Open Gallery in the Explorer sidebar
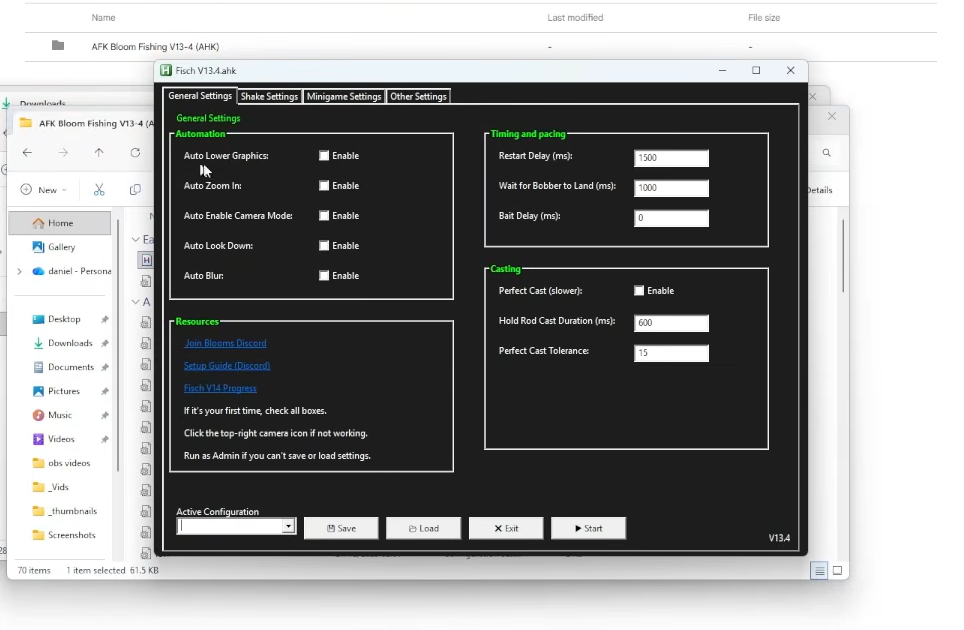This screenshot has height=630, width=964. 61,247
